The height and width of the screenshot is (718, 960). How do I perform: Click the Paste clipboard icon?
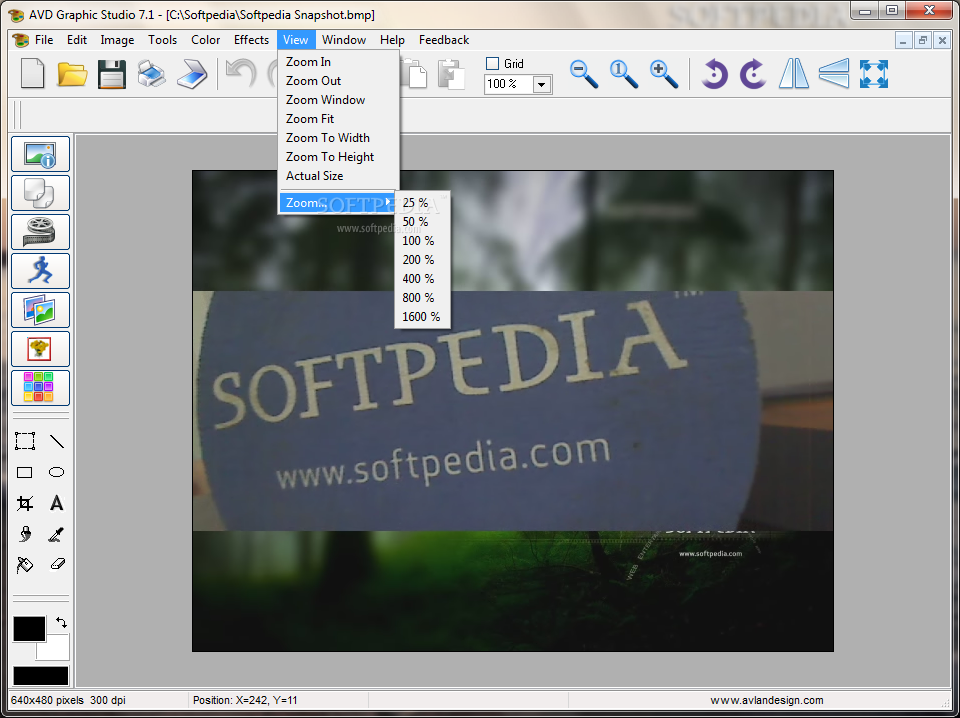(x=451, y=74)
